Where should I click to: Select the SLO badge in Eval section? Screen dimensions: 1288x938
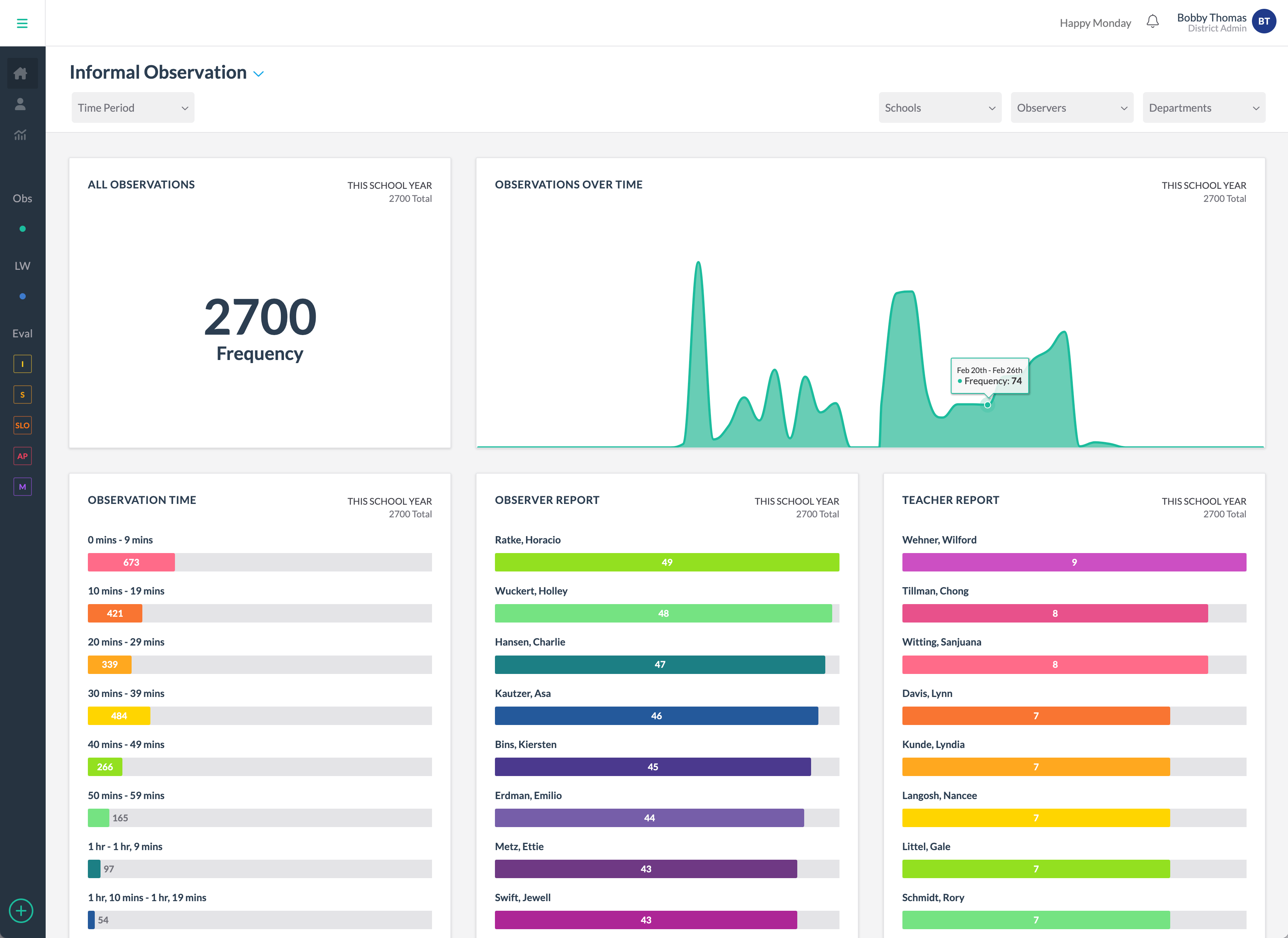point(22,425)
